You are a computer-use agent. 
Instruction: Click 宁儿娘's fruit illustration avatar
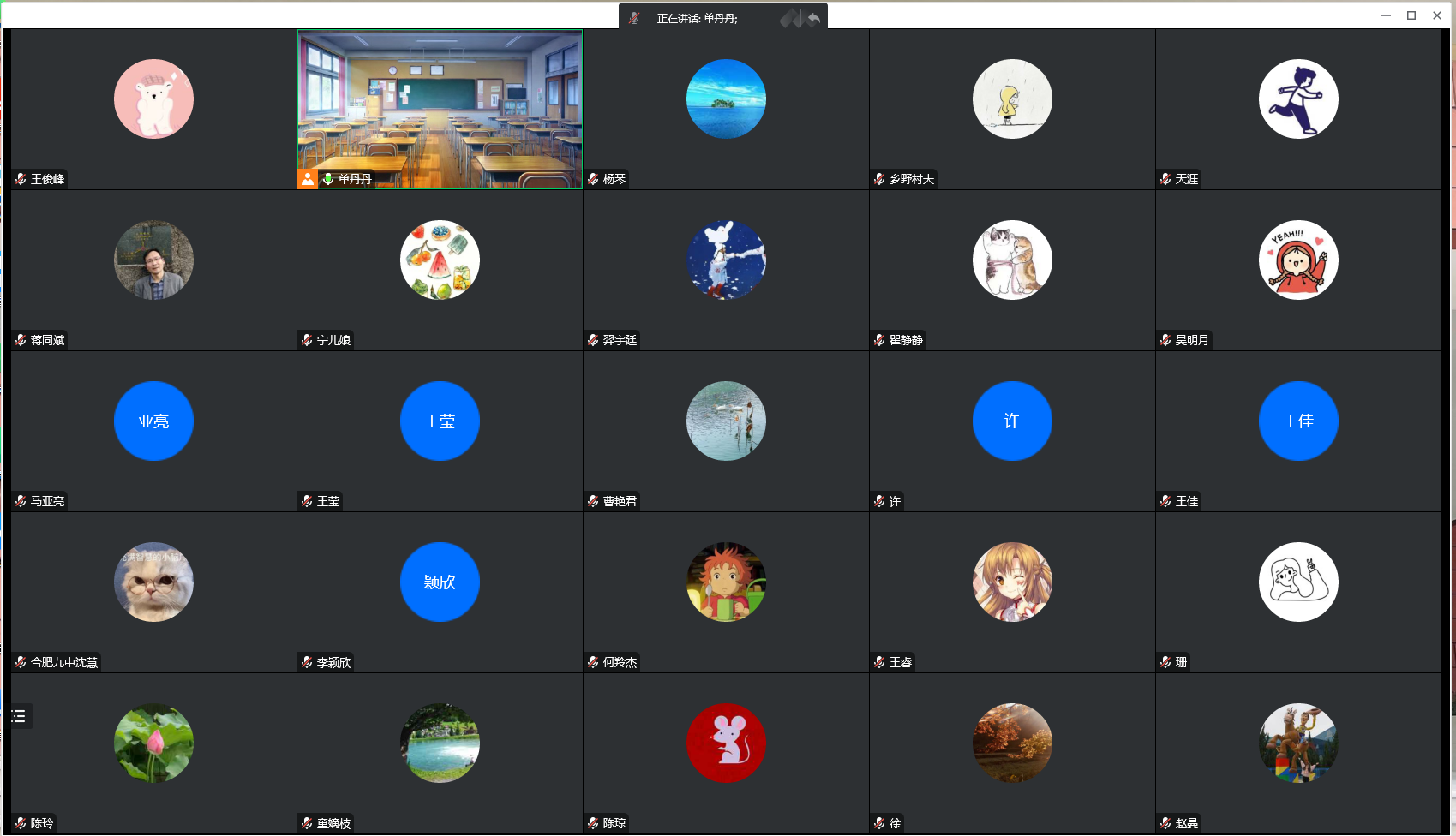click(x=440, y=260)
